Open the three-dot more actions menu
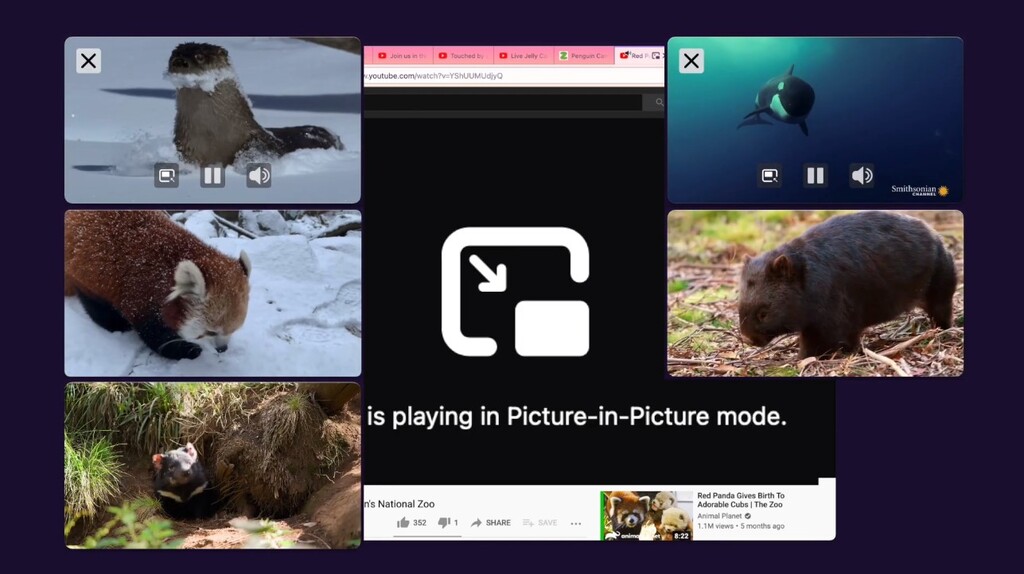1024x574 pixels. tap(576, 523)
